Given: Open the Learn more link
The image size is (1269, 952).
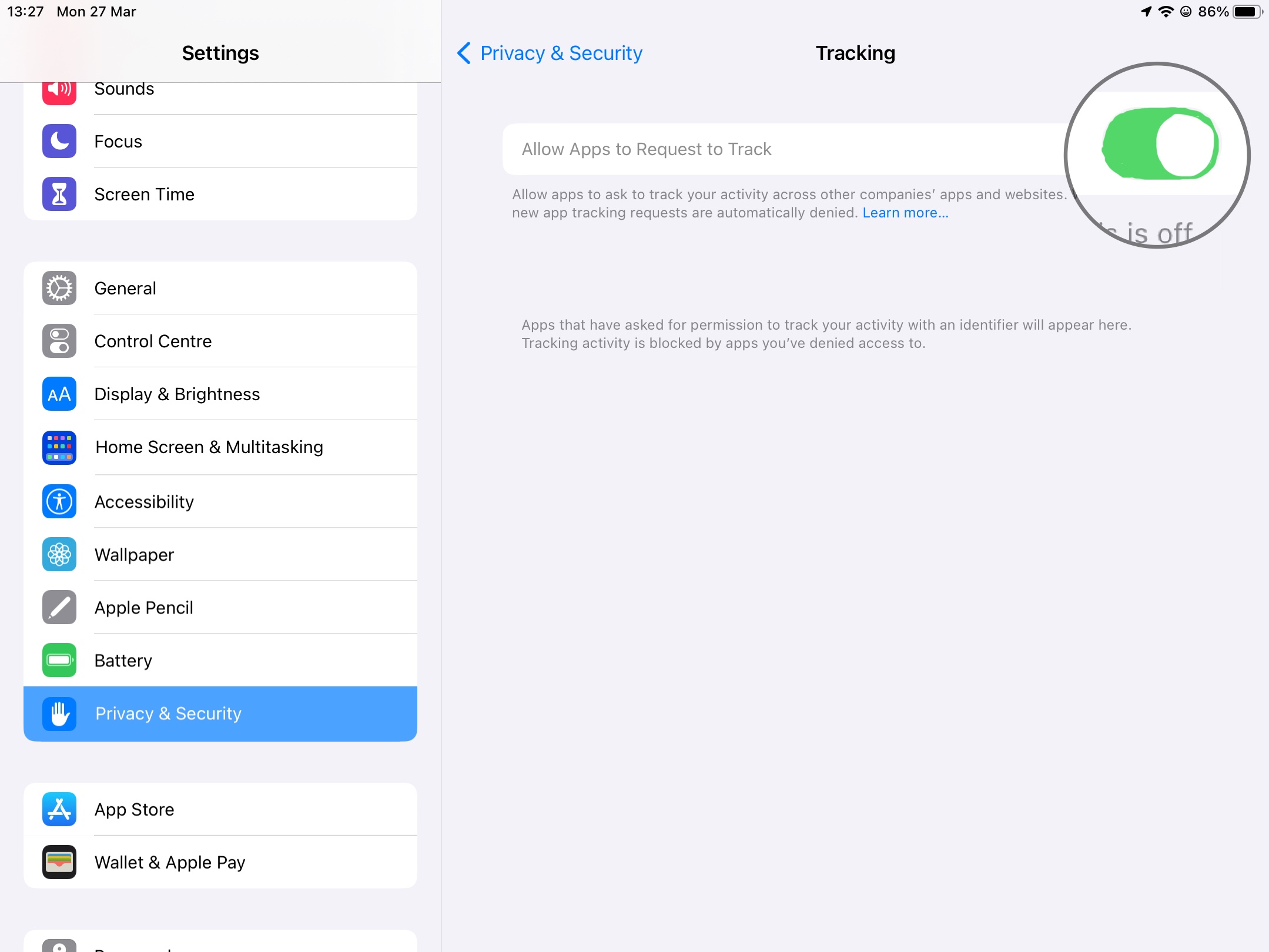Looking at the screenshot, I should point(905,213).
